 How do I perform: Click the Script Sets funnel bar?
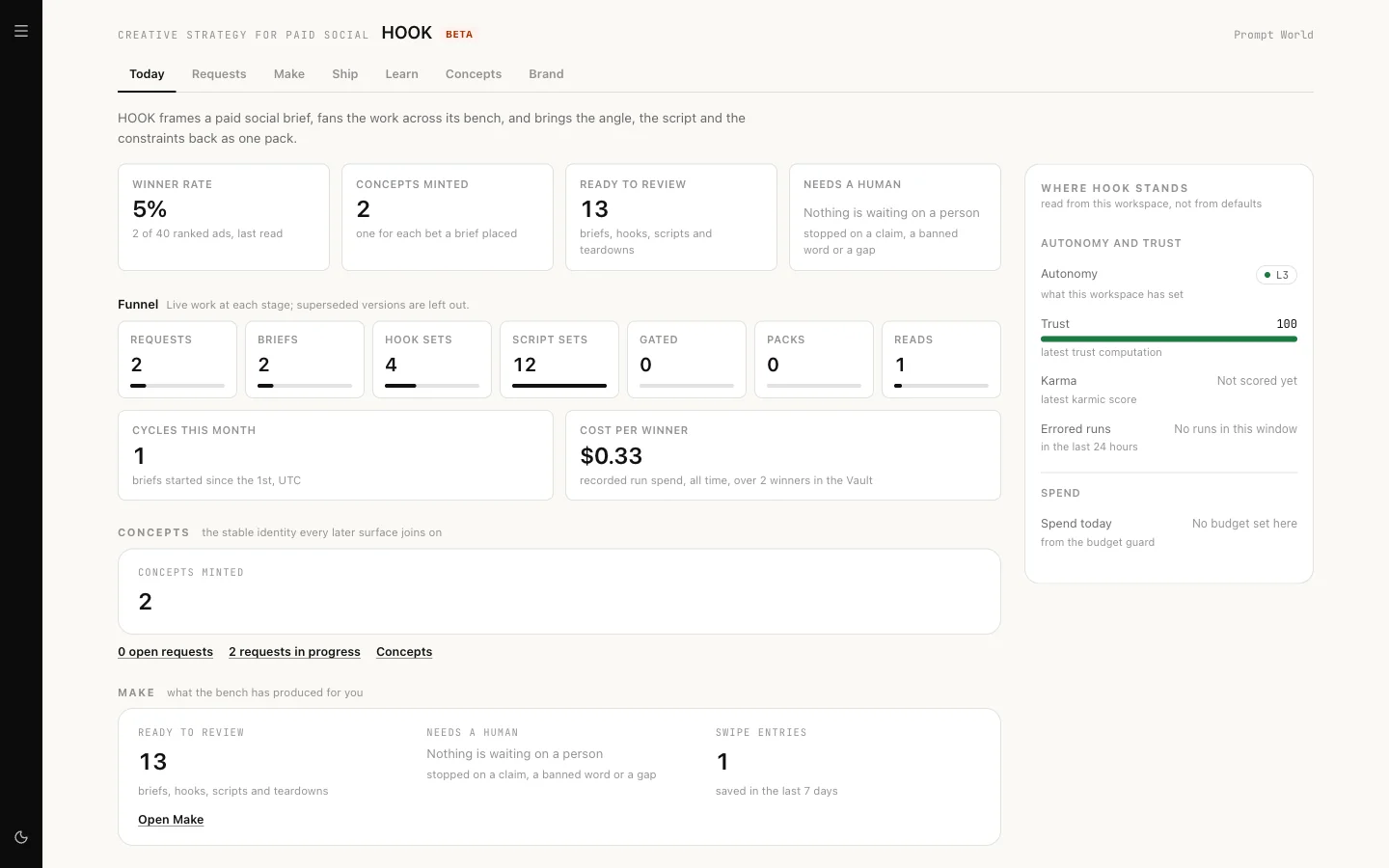559,386
